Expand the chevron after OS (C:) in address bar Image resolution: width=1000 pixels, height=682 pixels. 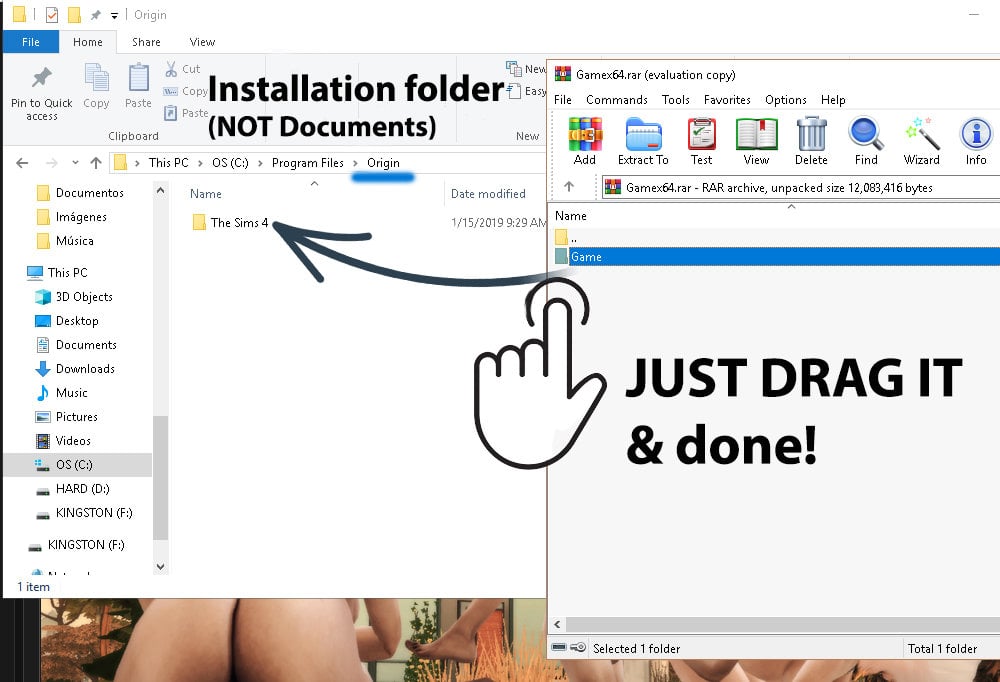point(260,163)
